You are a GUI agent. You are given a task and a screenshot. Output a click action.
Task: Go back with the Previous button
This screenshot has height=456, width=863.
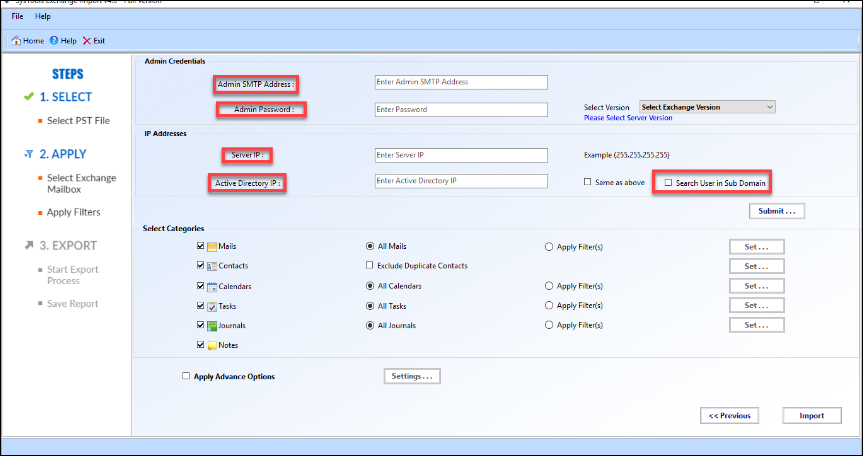[x=729, y=416]
